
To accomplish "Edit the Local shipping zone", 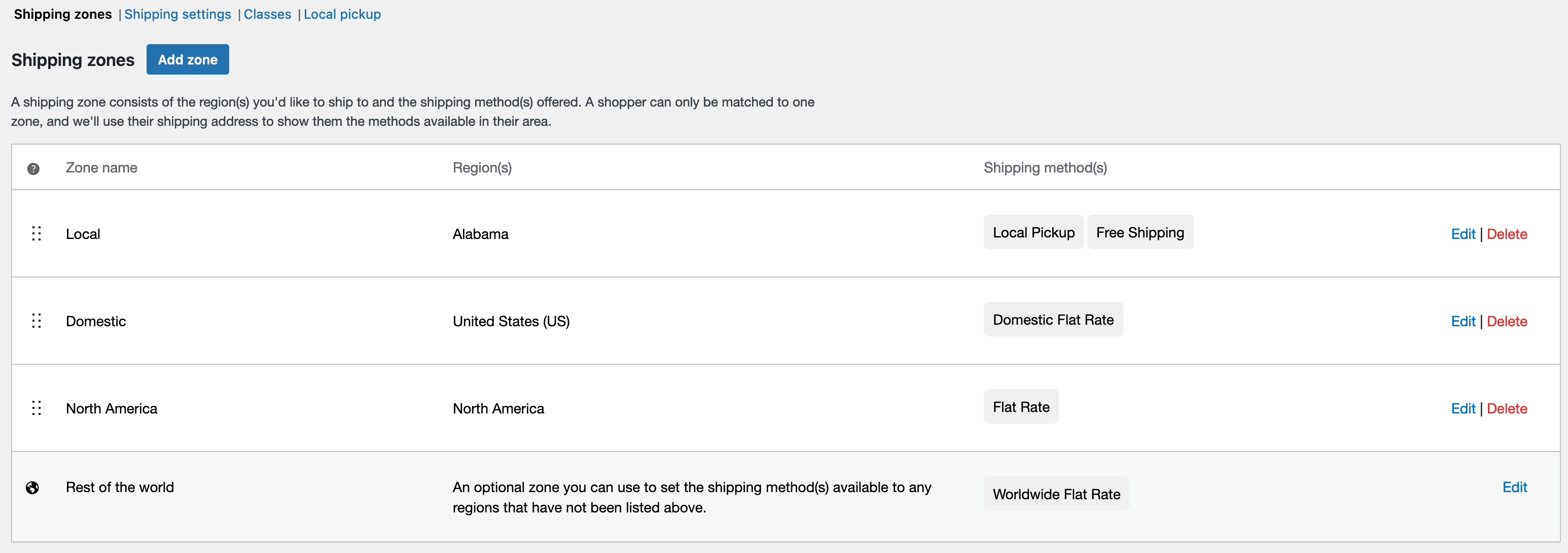I will 1464,234.
